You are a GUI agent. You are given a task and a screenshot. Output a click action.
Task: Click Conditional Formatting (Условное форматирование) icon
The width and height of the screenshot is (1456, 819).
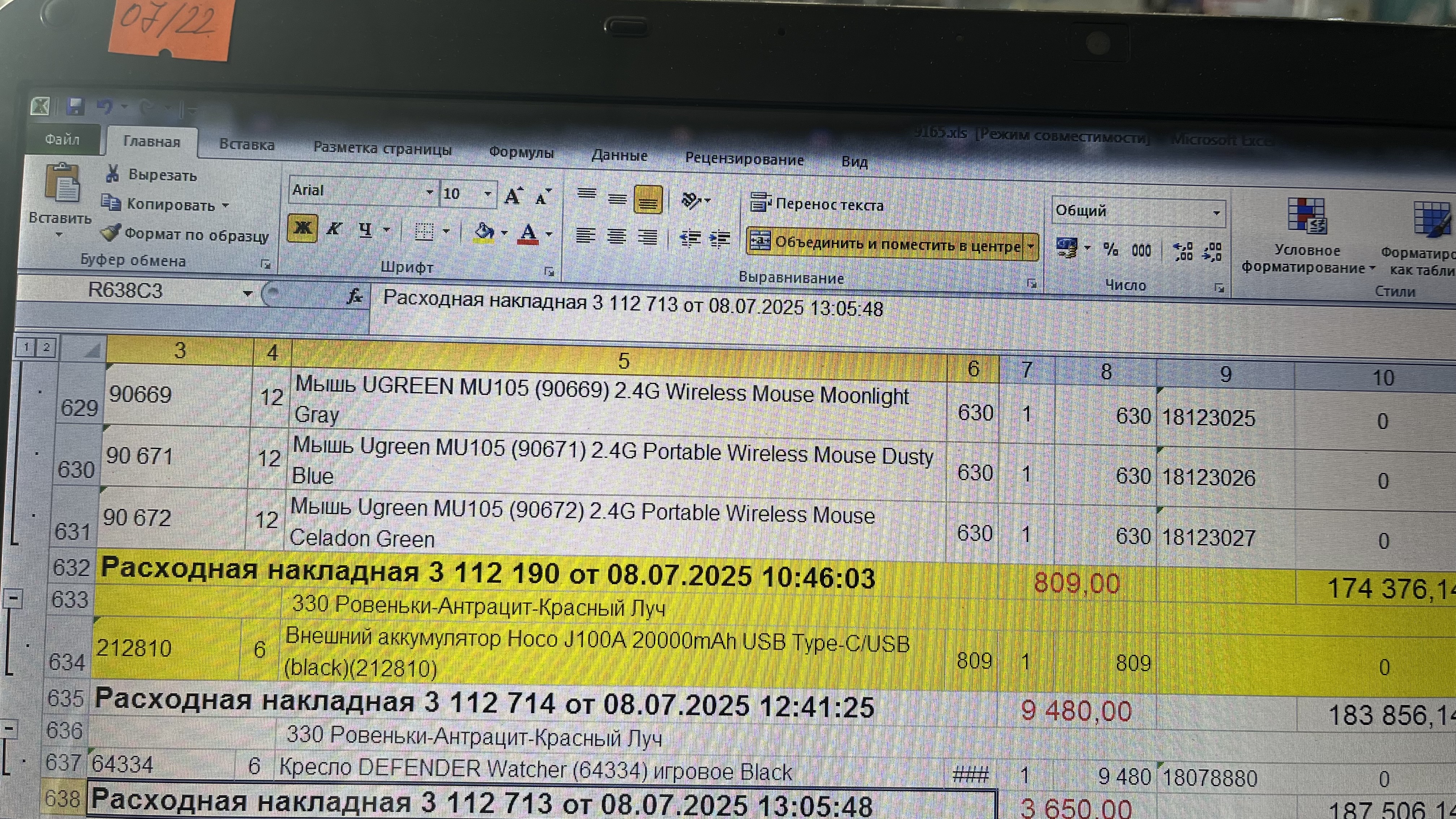click(x=1306, y=216)
